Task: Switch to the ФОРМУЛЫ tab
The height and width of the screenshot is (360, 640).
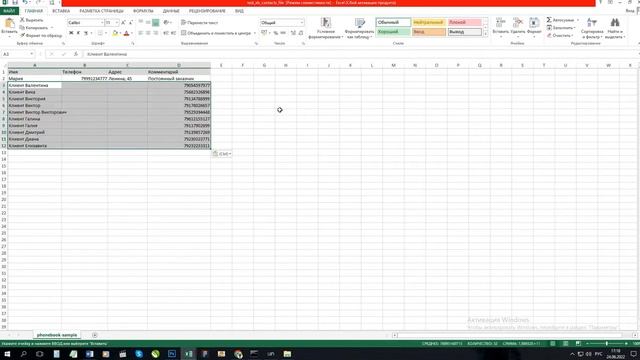Action: pyautogui.click(x=143, y=11)
